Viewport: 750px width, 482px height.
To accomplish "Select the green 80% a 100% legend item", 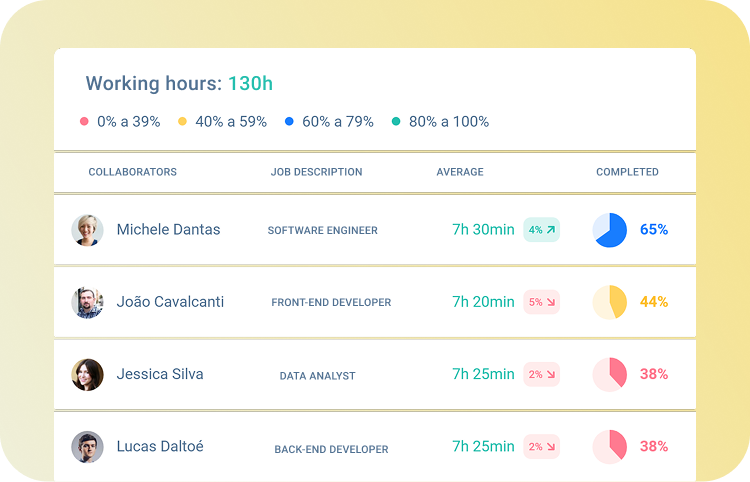I will (x=441, y=122).
